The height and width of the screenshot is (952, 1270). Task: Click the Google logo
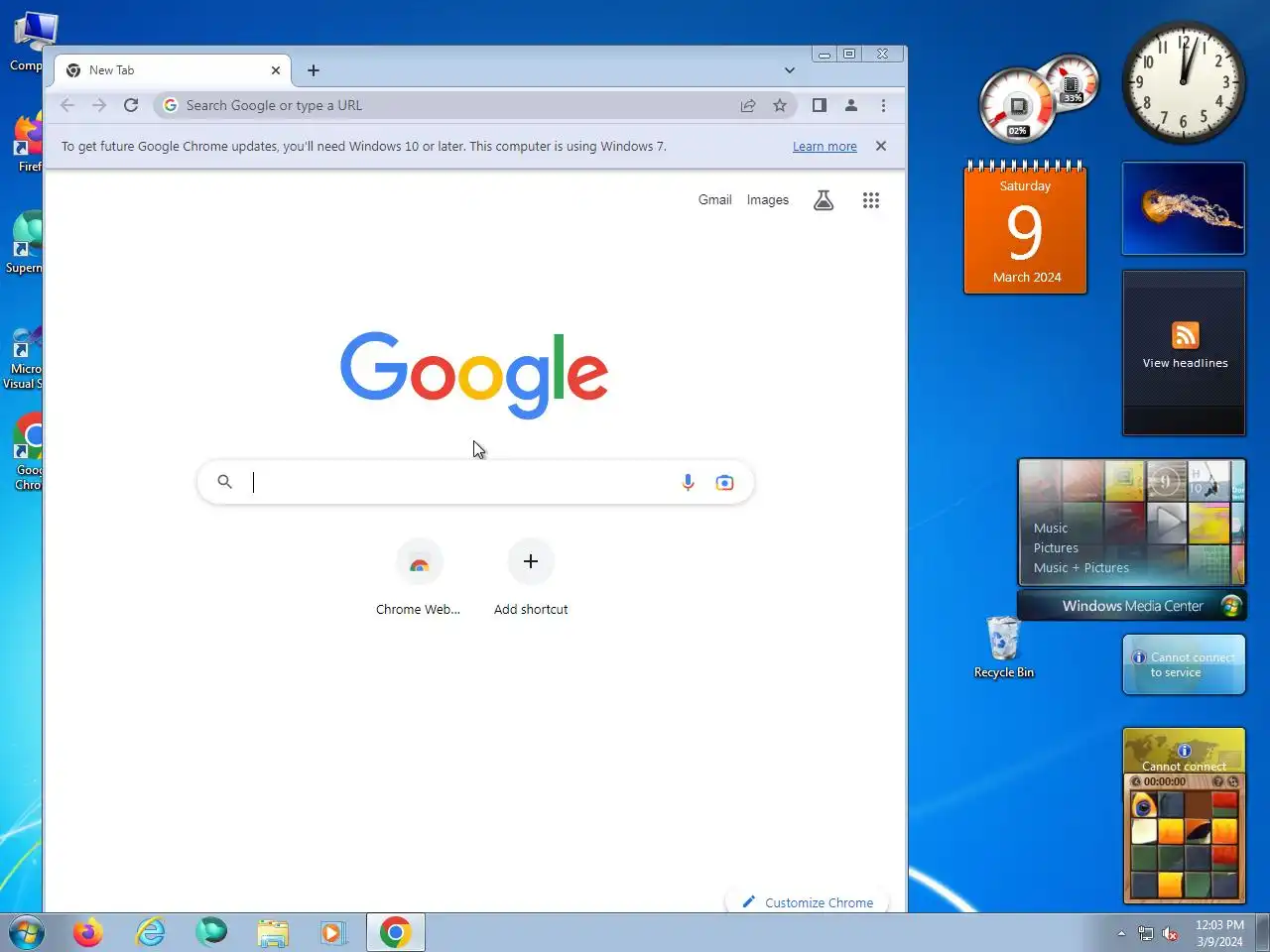coord(474,375)
